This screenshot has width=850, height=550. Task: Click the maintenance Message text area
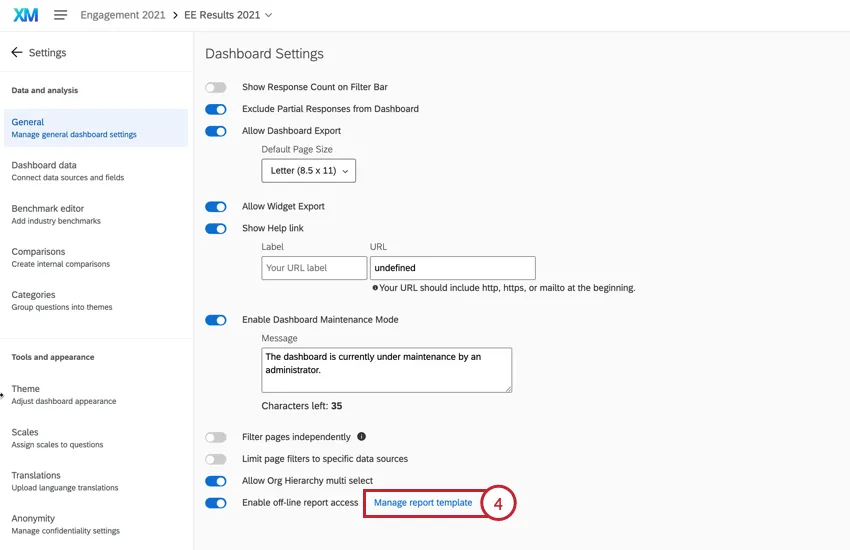pos(386,369)
